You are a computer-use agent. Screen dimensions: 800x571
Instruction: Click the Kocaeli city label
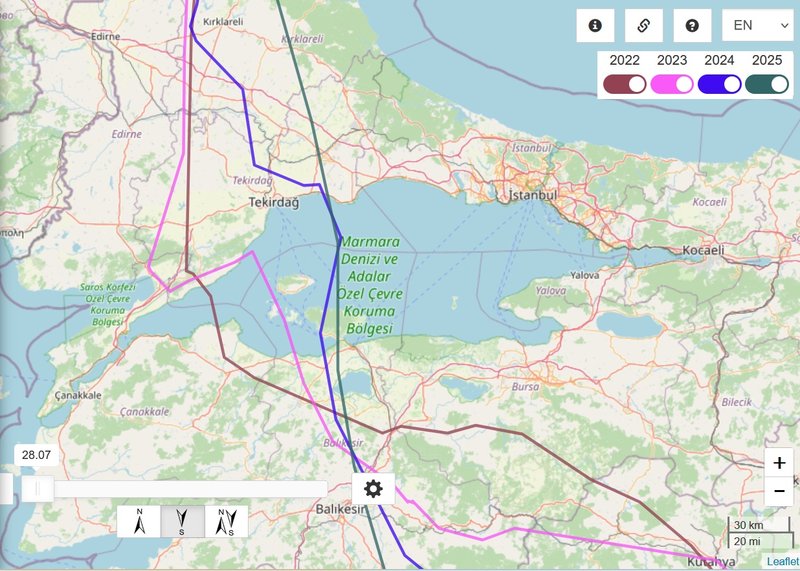click(x=704, y=250)
